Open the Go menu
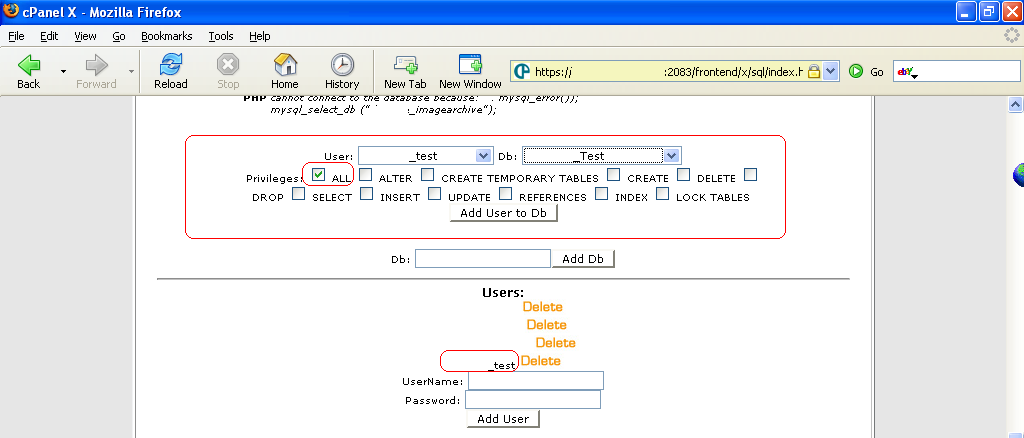 (x=119, y=36)
